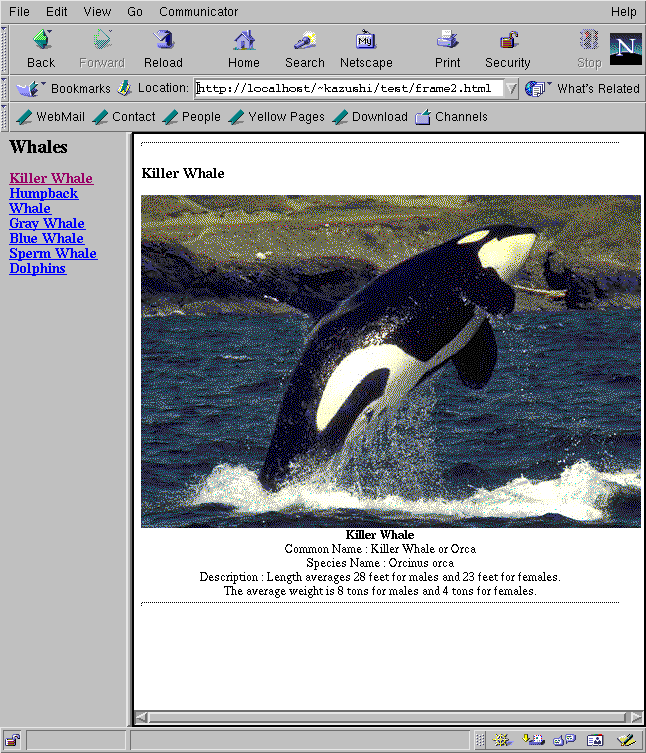
Task: Collapse the personal toolbar handle
Action: 4,117
